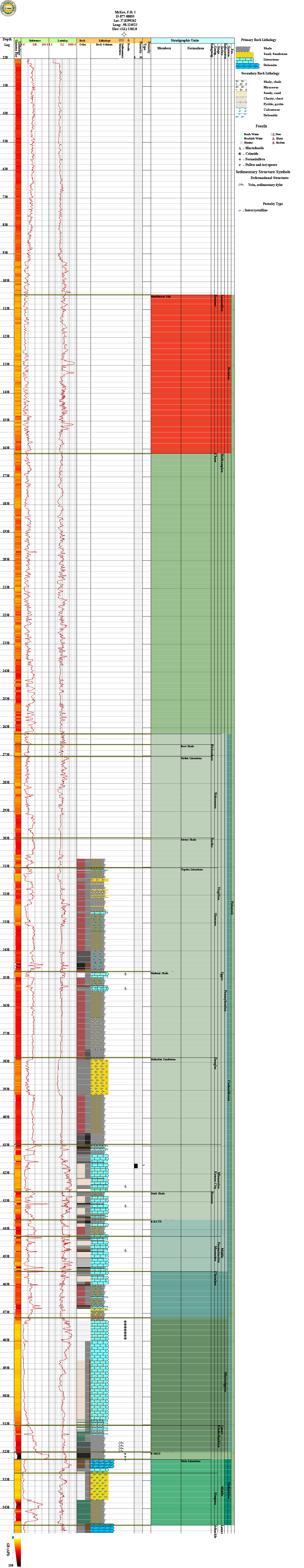Screen dimensions: 304x1568
Task: Click the well name McKee, F.H. 1
Action: [125, 12]
